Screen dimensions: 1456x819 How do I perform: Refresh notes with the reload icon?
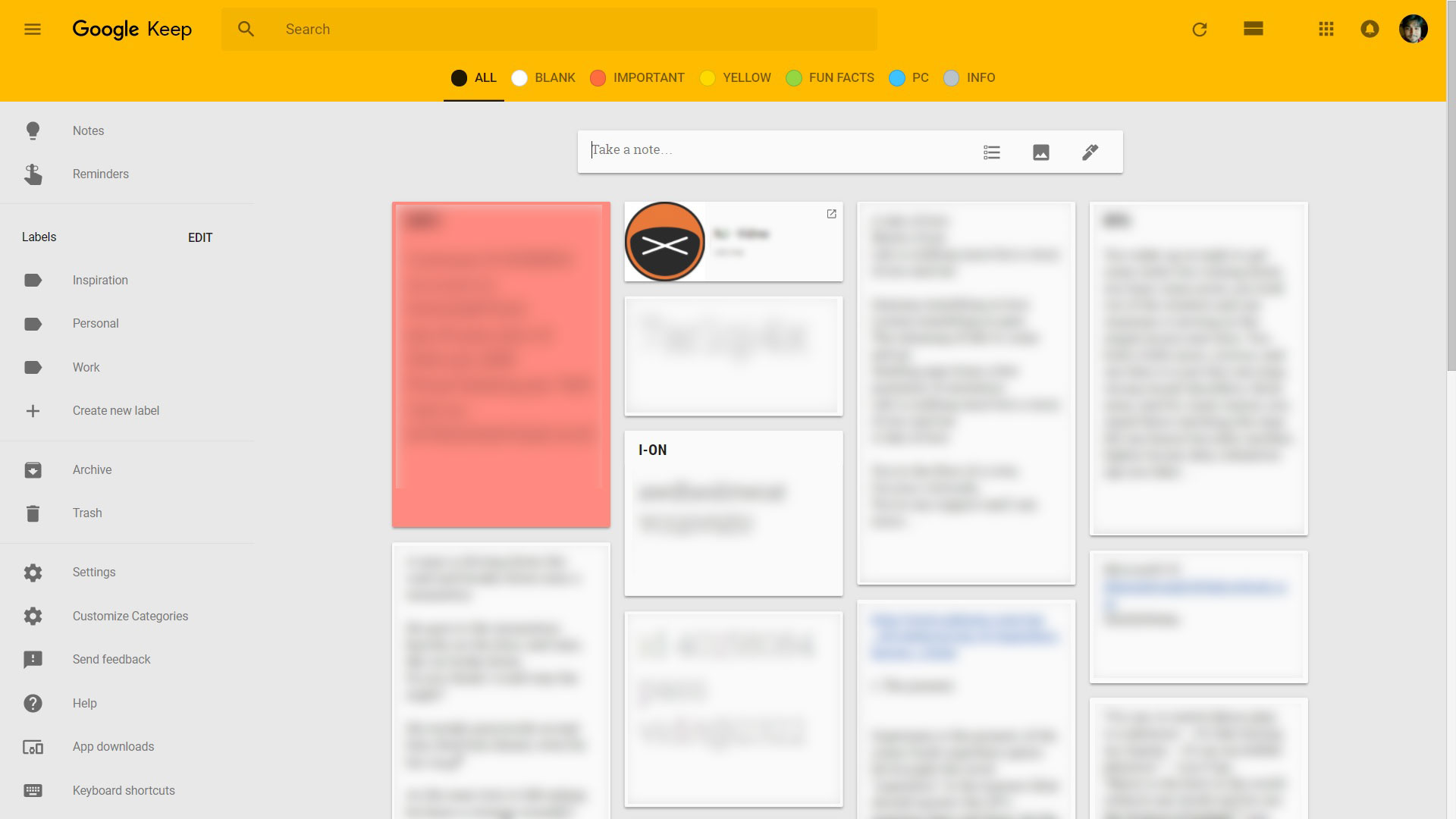click(x=1200, y=30)
